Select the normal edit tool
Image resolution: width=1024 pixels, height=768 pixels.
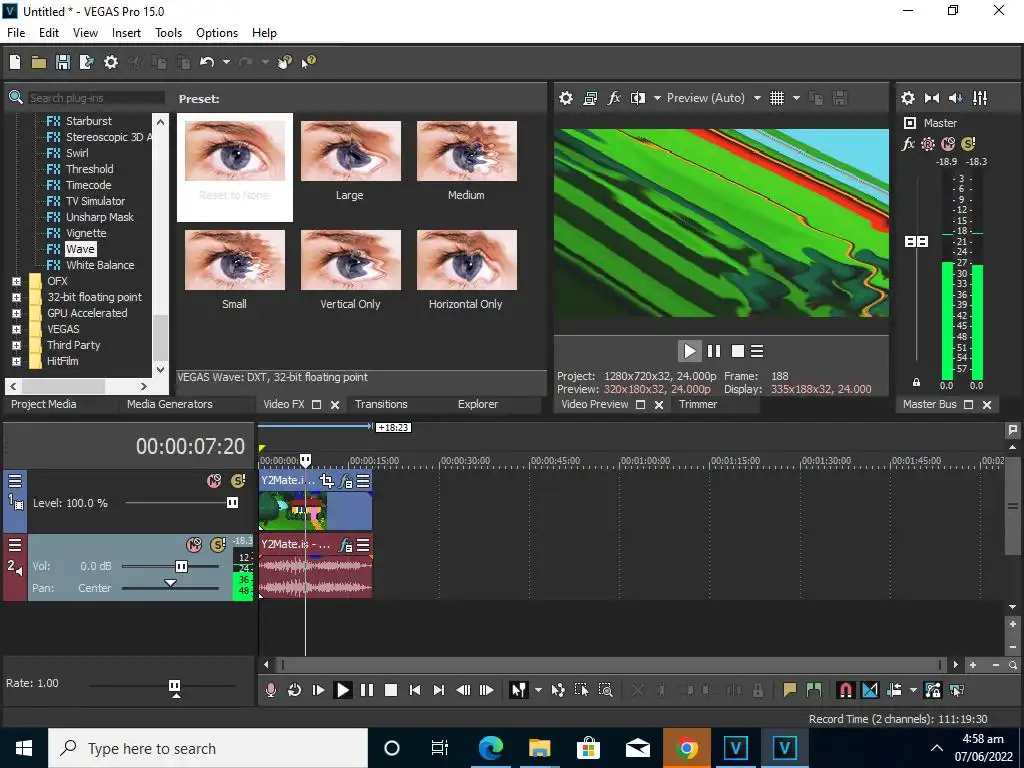click(519, 690)
